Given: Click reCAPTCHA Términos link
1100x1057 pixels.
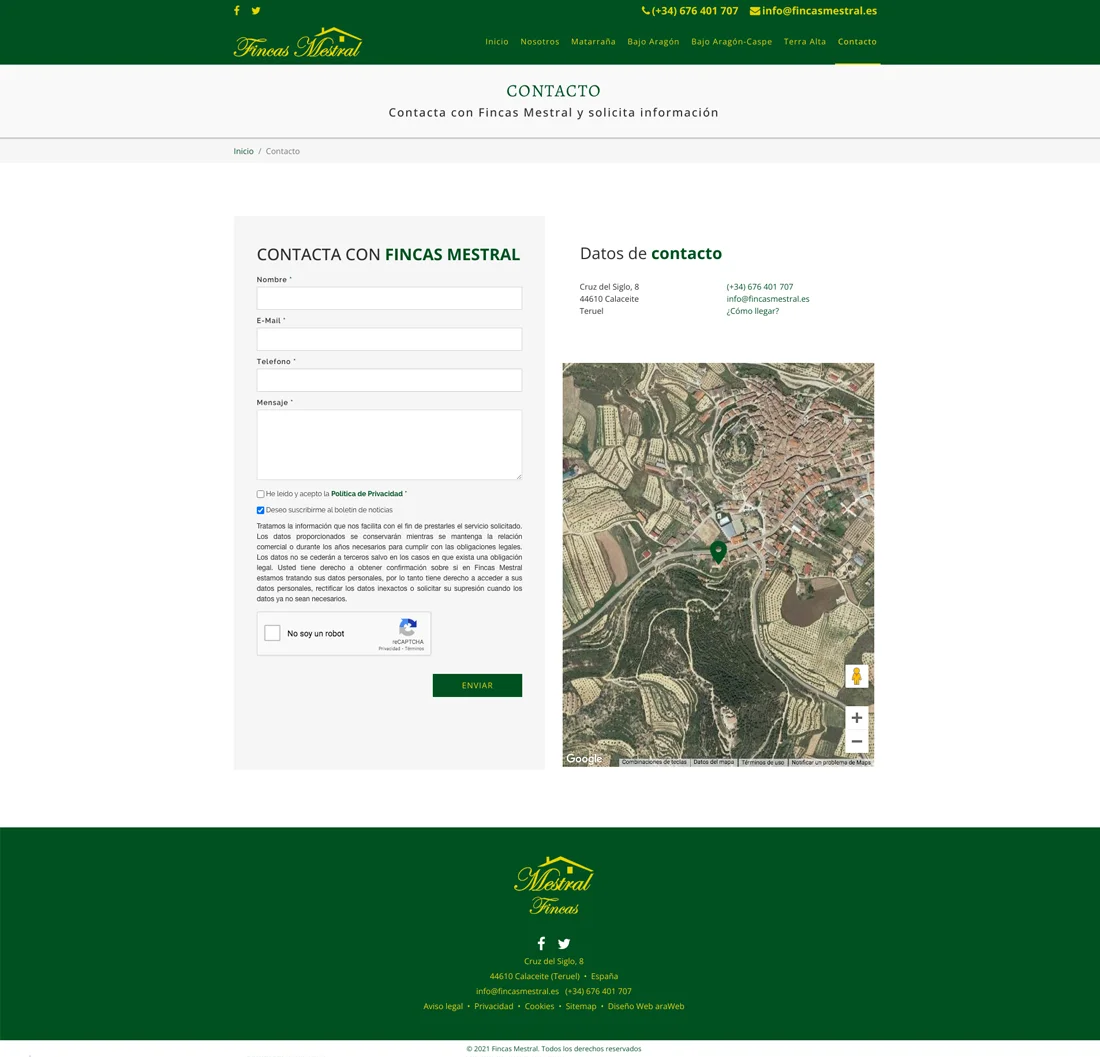Looking at the screenshot, I should click(415, 649).
